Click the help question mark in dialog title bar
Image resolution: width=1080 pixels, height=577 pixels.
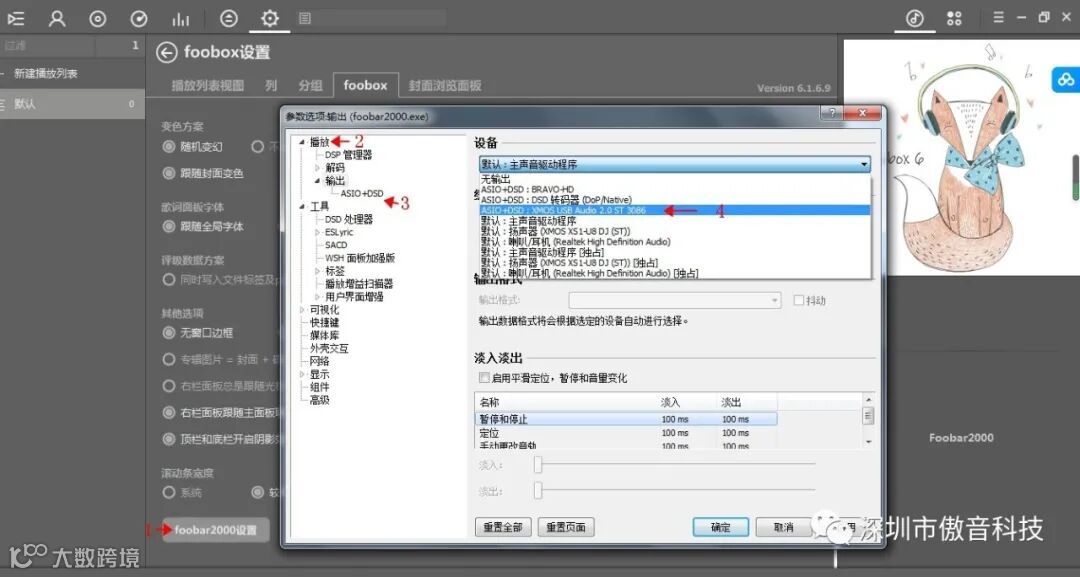[832, 114]
